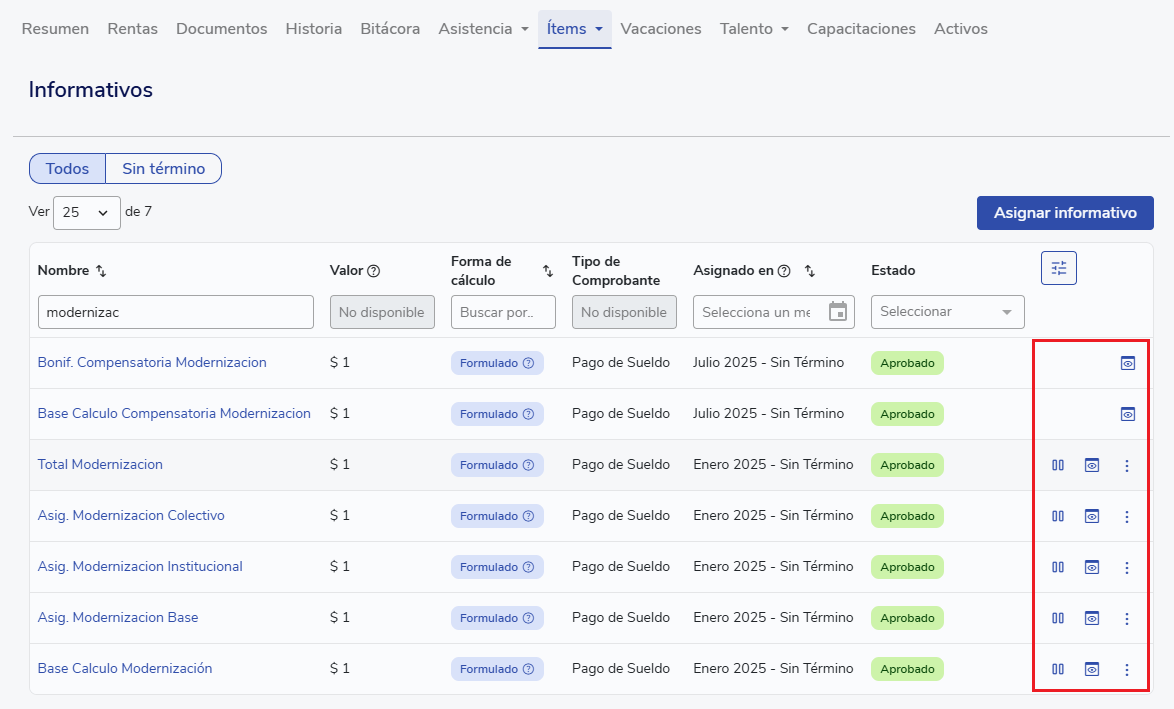The height and width of the screenshot is (709, 1174).
Task: Sort by Nombre column arrows
Action: pyautogui.click(x=101, y=271)
